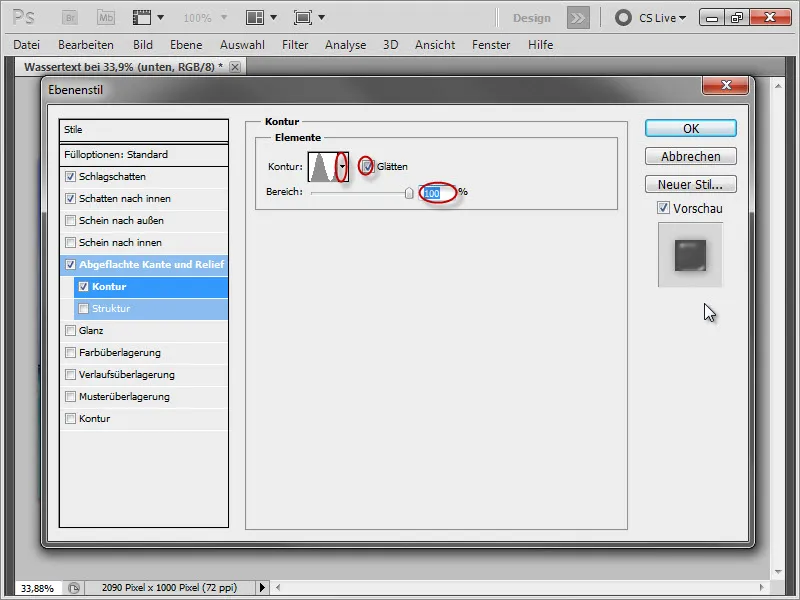Image resolution: width=800 pixels, height=600 pixels.
Task: Expand the view extras dropdown arrow
Action: pyautogui.click(x=161, y=18)
